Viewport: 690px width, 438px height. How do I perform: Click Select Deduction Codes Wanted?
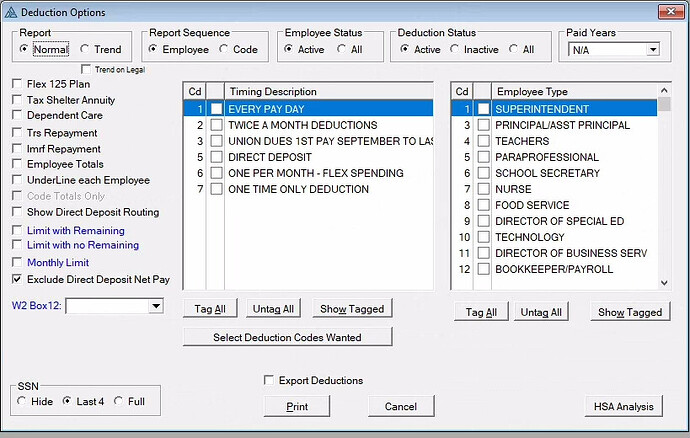click(287, 337)
